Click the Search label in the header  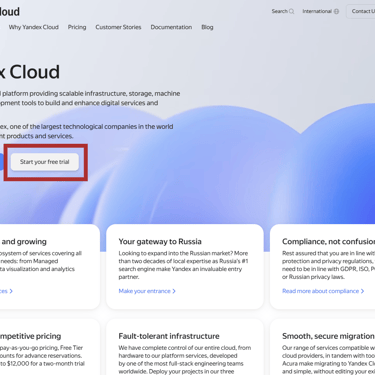tap(279, 11)
